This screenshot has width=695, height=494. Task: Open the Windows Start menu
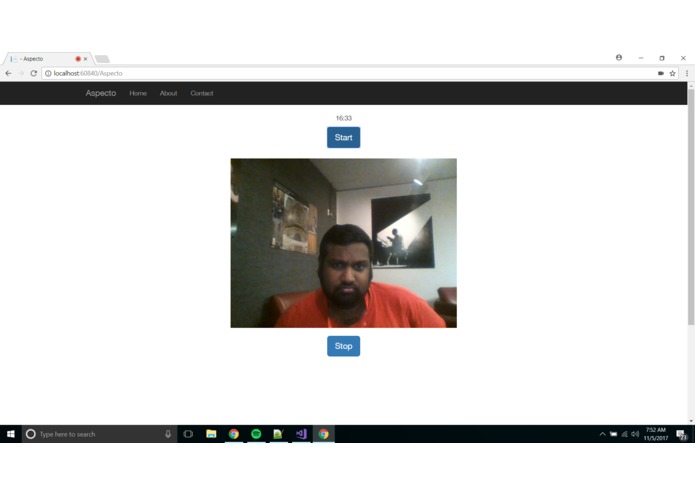click(x=11, y=434)
